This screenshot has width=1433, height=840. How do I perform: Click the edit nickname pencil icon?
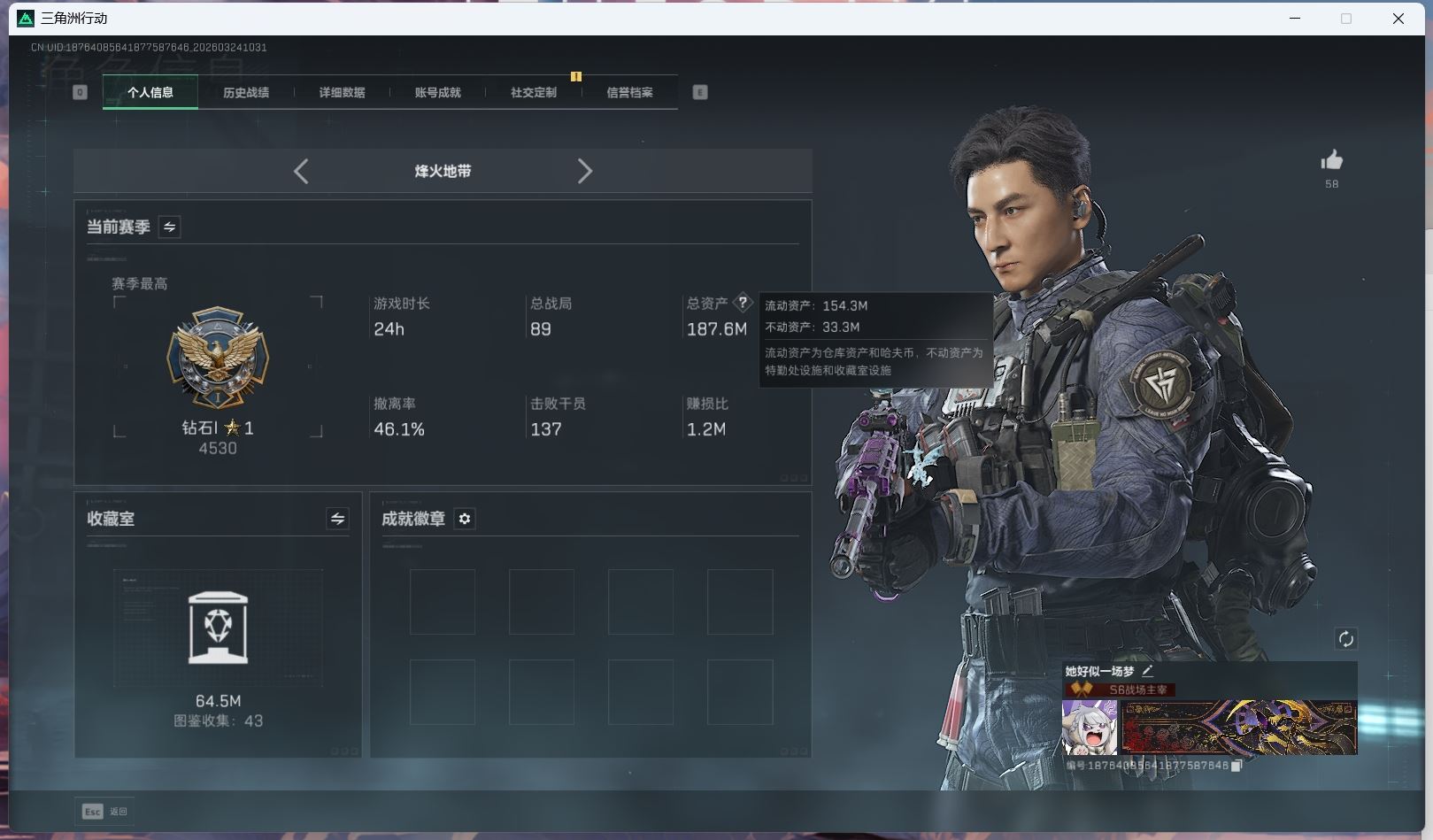click(x=1147, y=671)
